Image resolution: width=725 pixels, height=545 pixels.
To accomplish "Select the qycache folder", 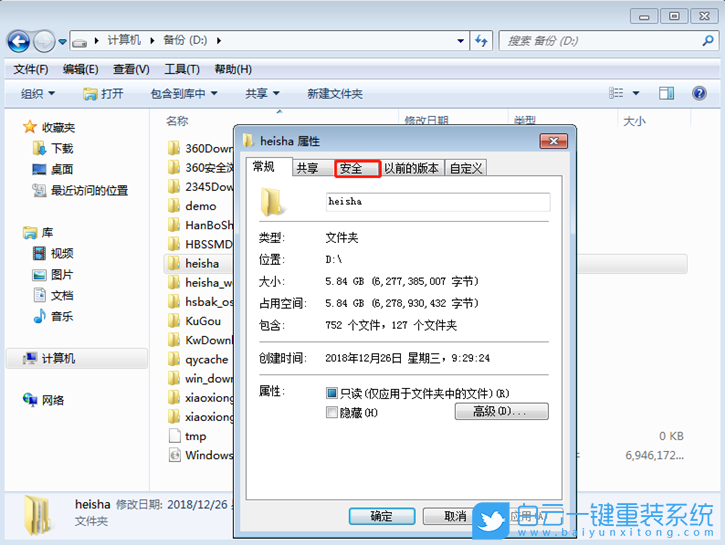I will pyautogui.click(x=199, y=360).
